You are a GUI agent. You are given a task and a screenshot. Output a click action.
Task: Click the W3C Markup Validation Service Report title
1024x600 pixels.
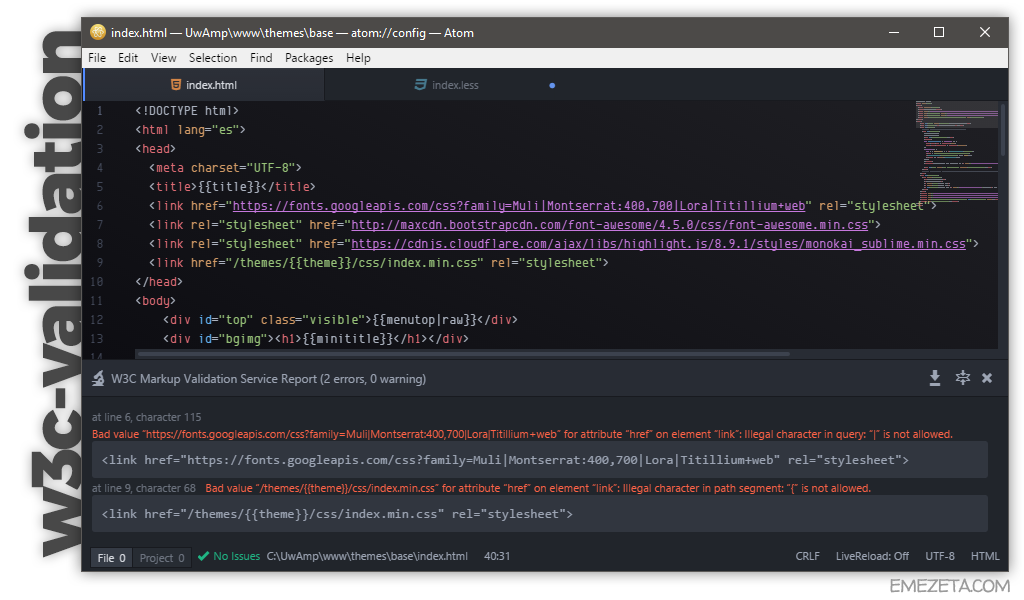[x=268, y=379]
